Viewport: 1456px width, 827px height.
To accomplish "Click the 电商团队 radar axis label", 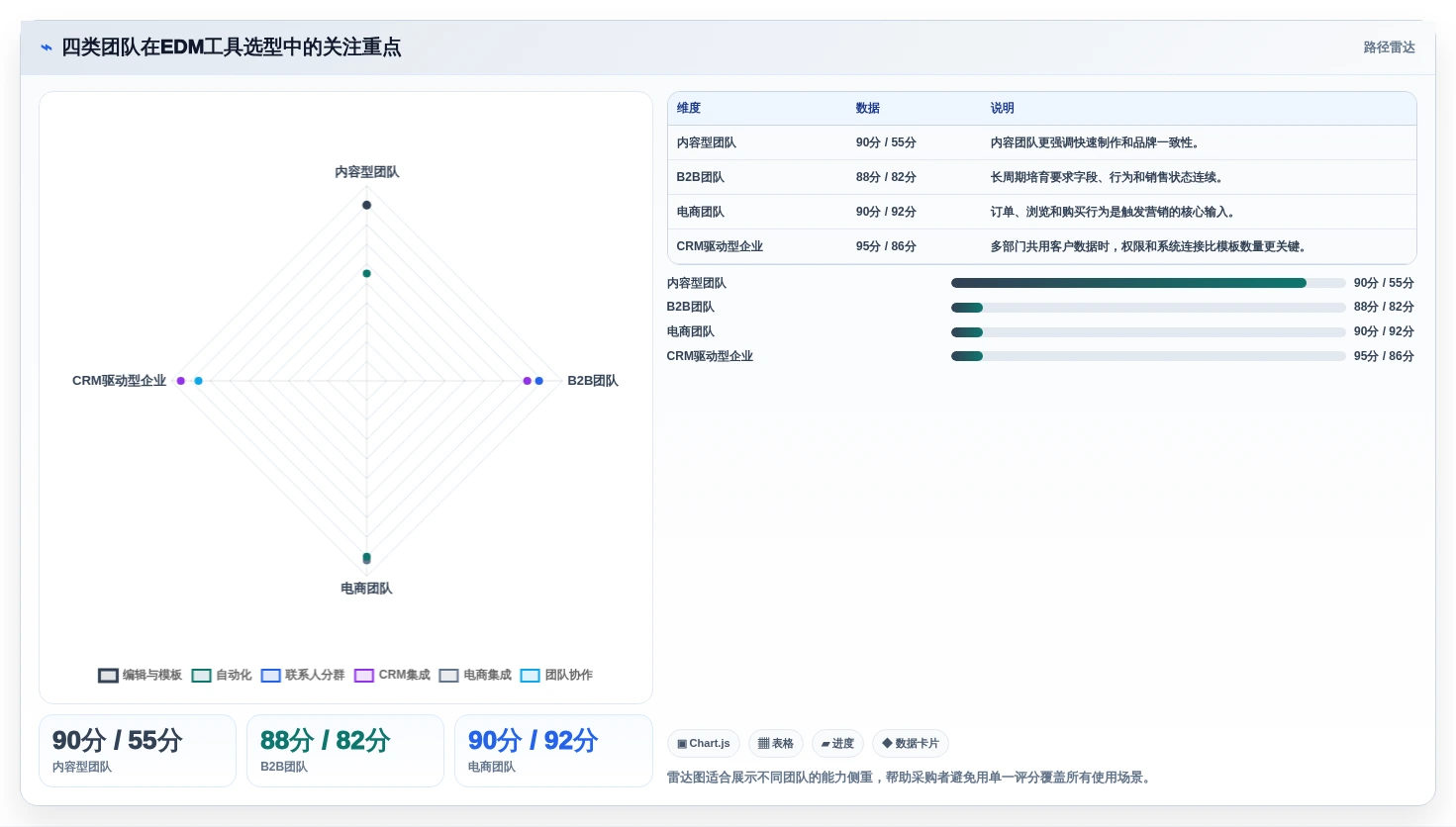I will pyautogui.click(x=367, y=589).
